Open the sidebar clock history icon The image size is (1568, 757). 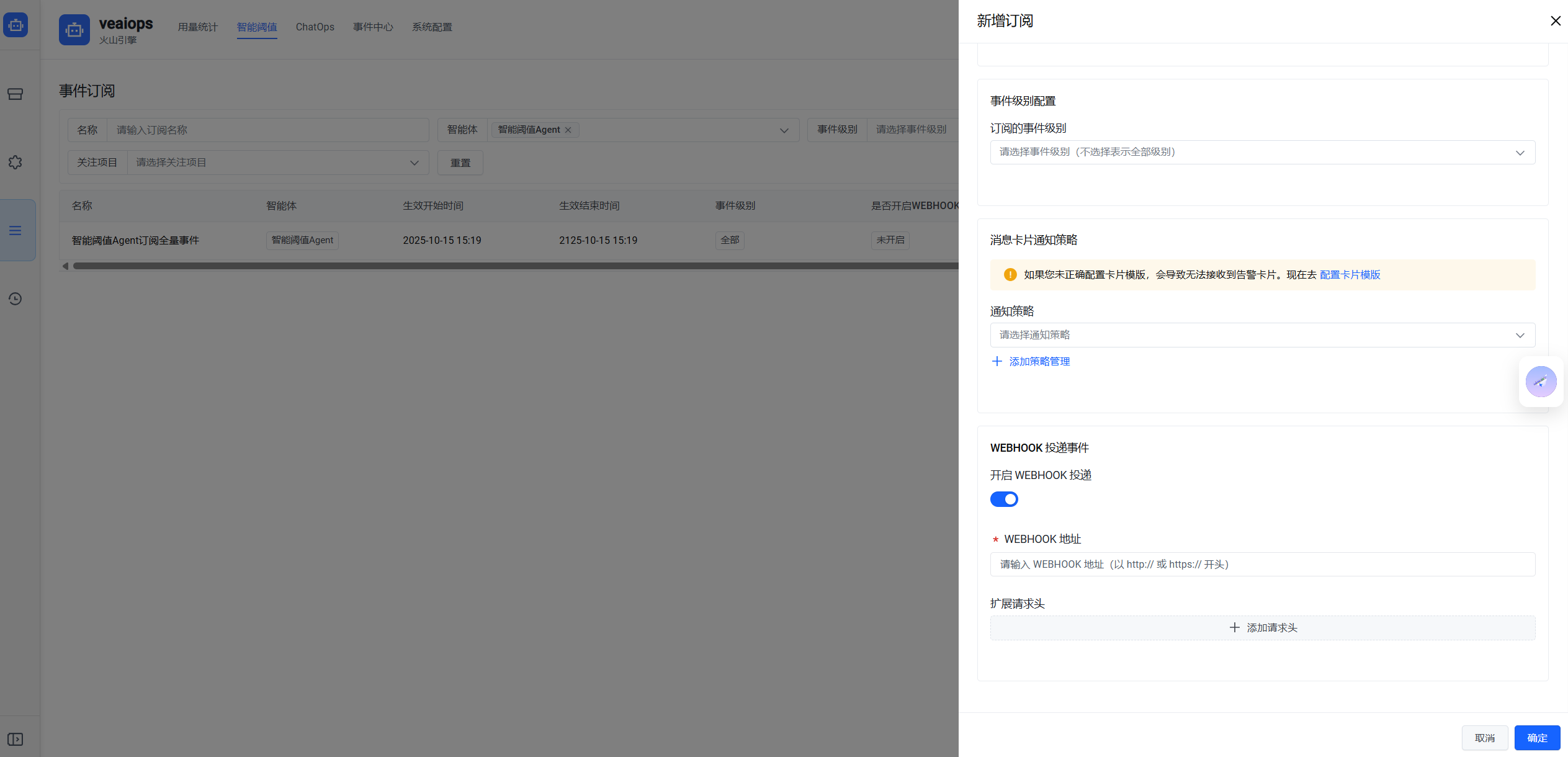coord(16,299)
